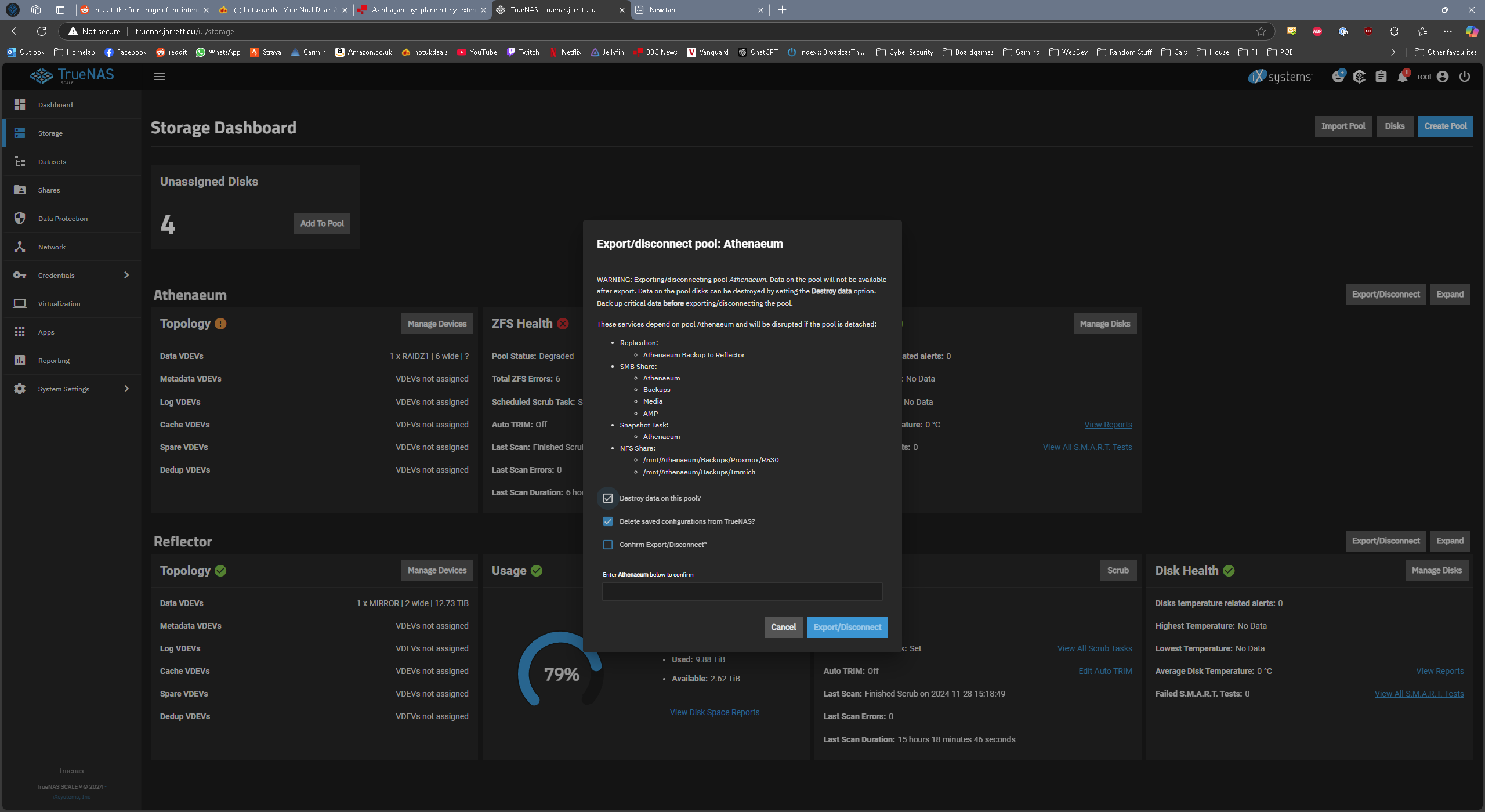Click the Import Pool button
This screenshot has height=812, width=1485.
[1343, 126]
